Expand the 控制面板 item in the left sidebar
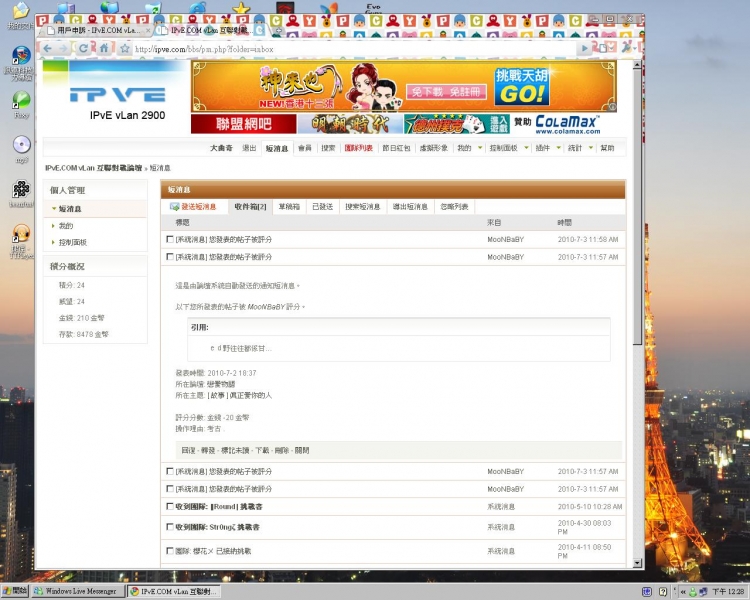The width and height of the screenshot is (750, 600). click(x=72, y=242)
